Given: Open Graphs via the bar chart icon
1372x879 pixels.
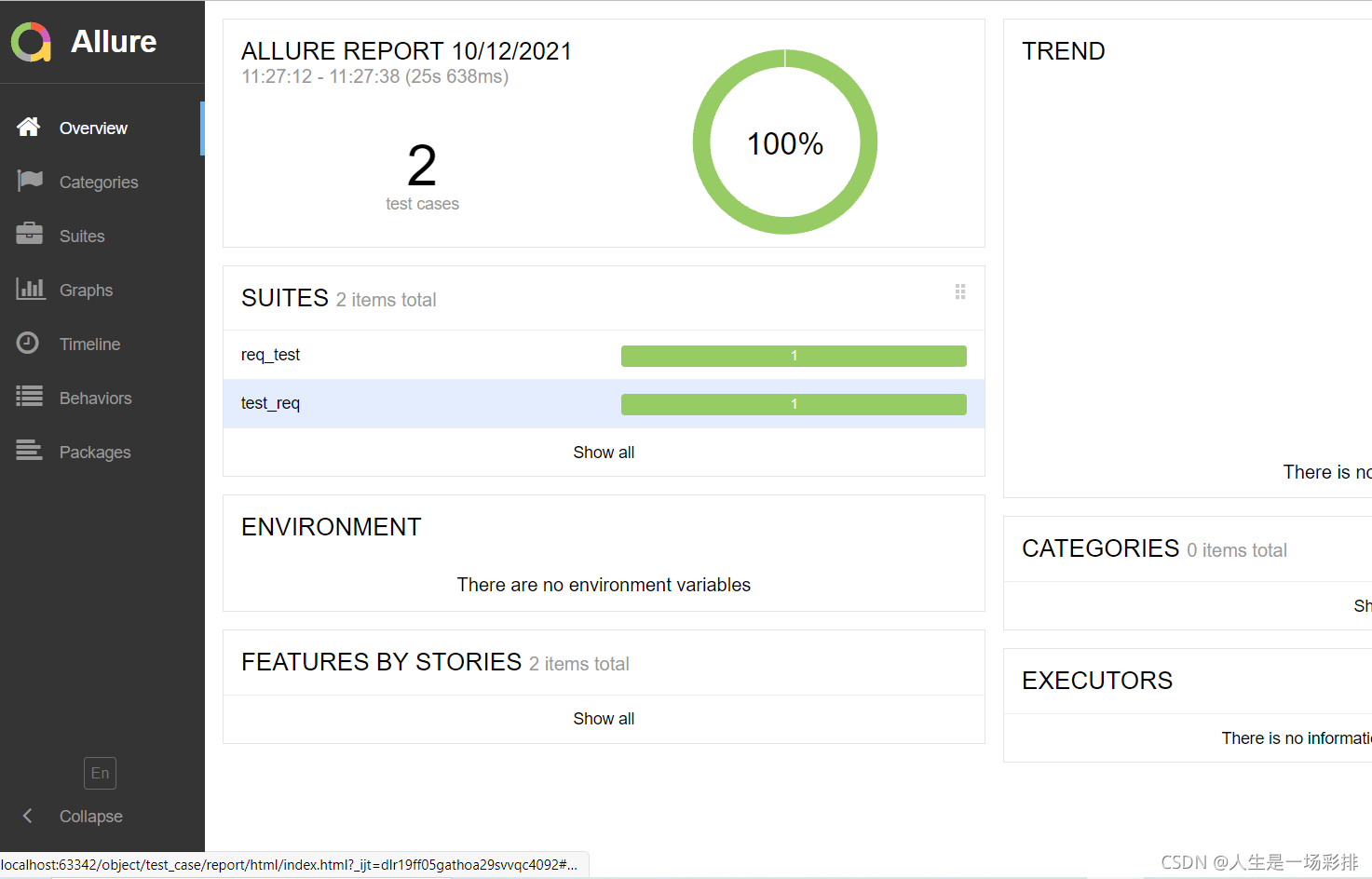Looking at the screenshot, I should coord(30,289).
